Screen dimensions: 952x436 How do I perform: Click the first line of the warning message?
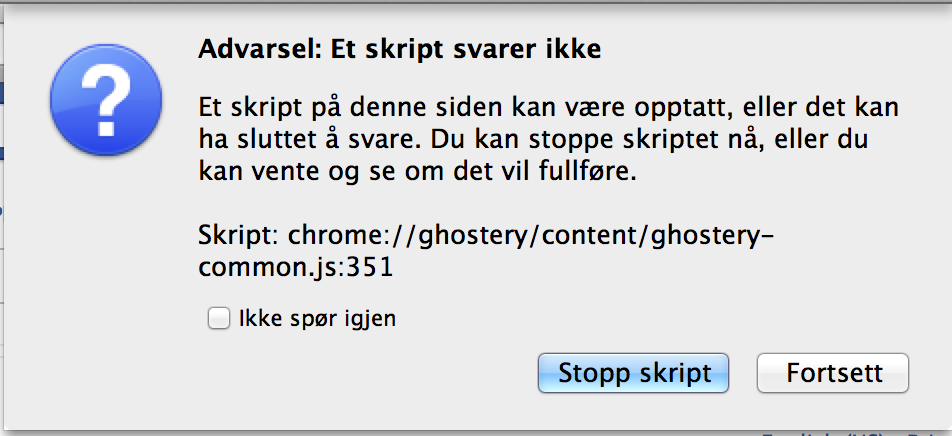[549, 110]
